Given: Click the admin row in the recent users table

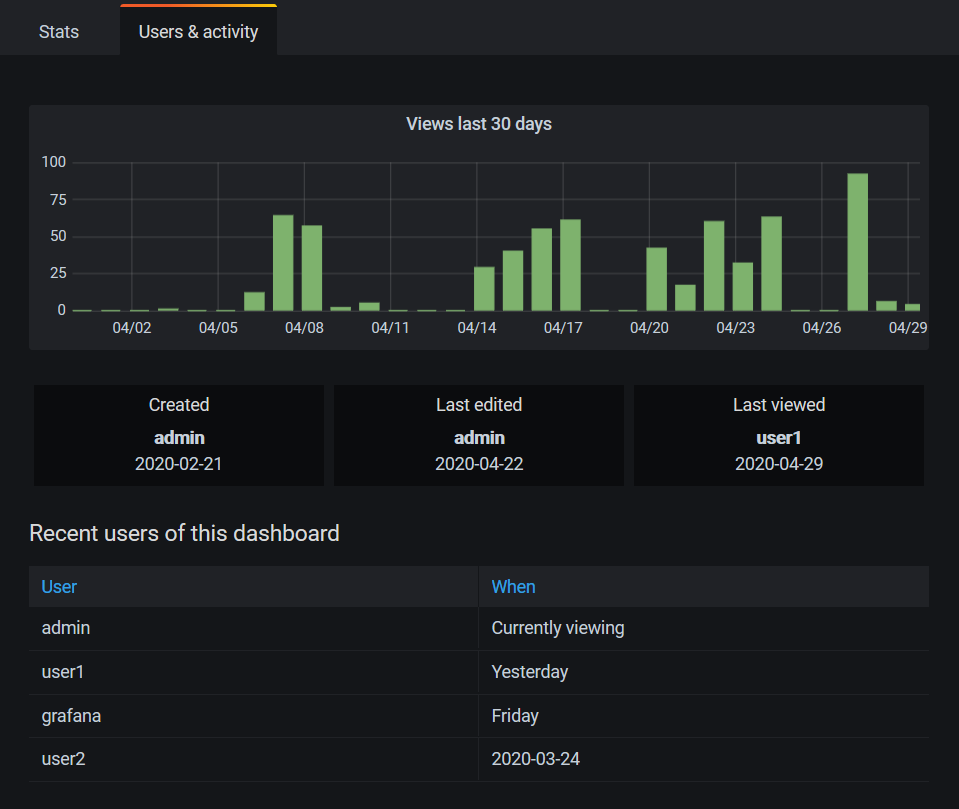Looking at the screenshot, I should (x=66, y=628).
